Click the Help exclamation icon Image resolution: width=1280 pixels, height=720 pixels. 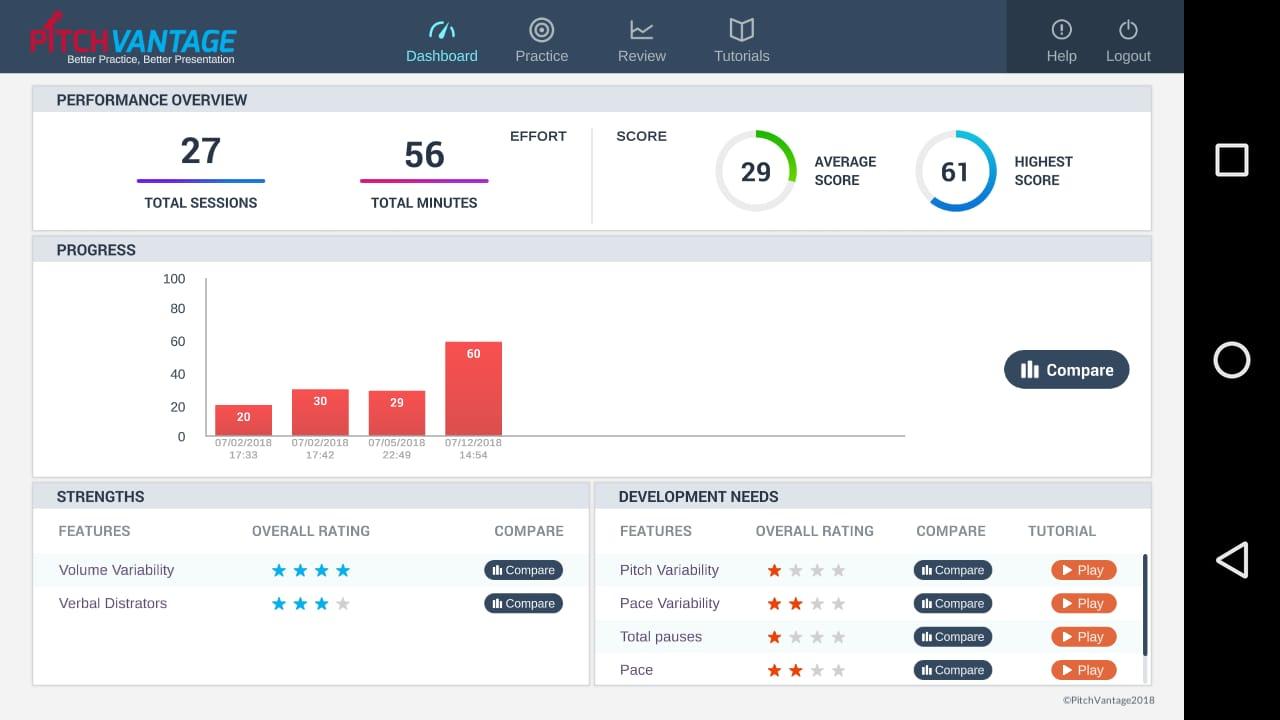point(1062,30)
